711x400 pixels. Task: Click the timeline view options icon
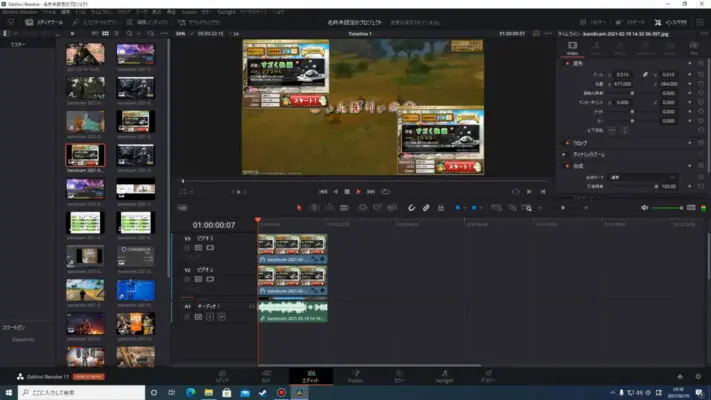click(x=182, y=208)
